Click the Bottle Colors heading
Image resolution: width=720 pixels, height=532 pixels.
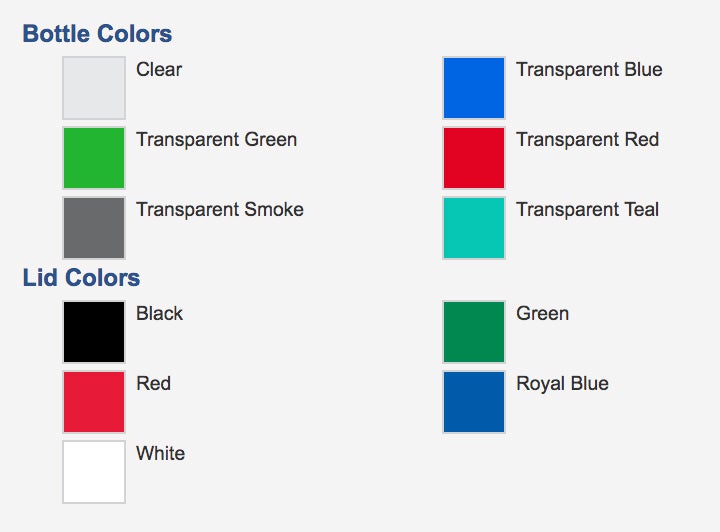(97, 34)
